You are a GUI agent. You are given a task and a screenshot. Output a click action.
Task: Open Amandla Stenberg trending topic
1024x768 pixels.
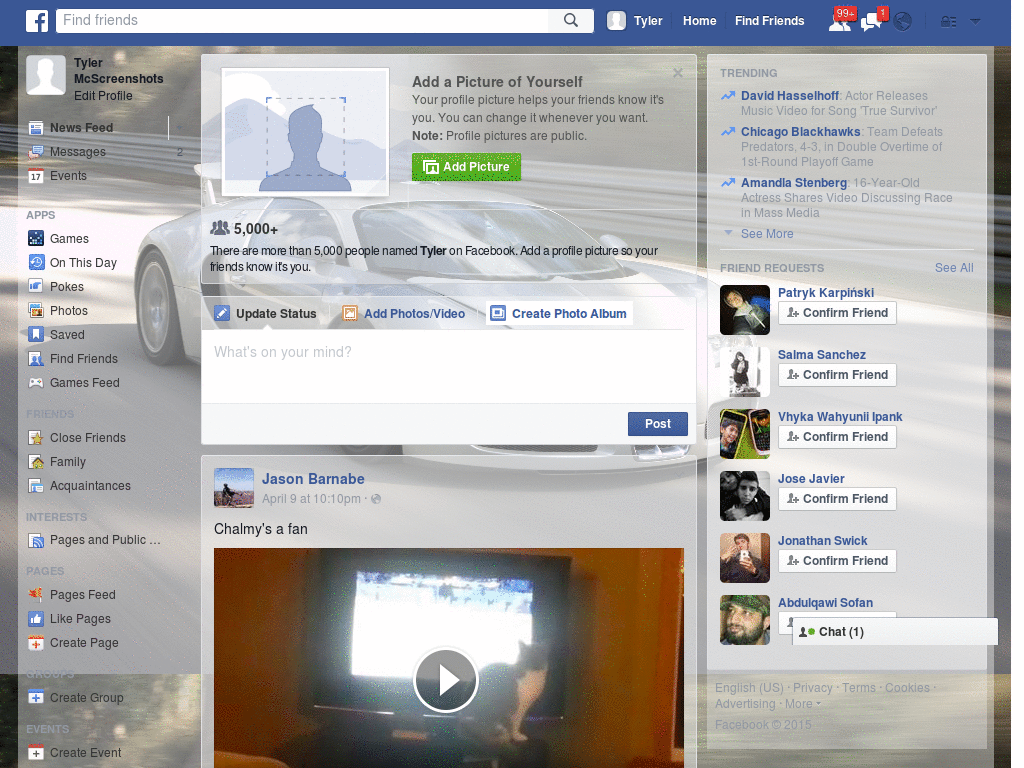click(793, 183)
